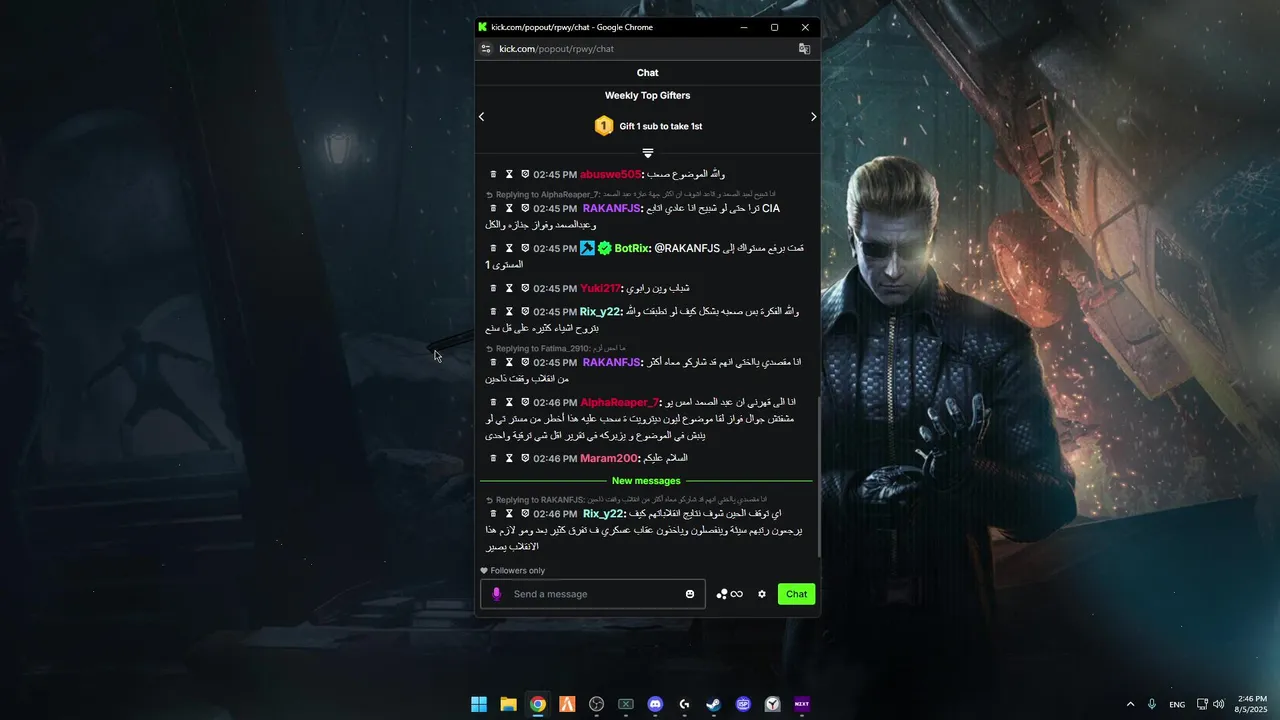
Task: Click the Weekly Top Gifters heading
Action: [x=647, y=96]
